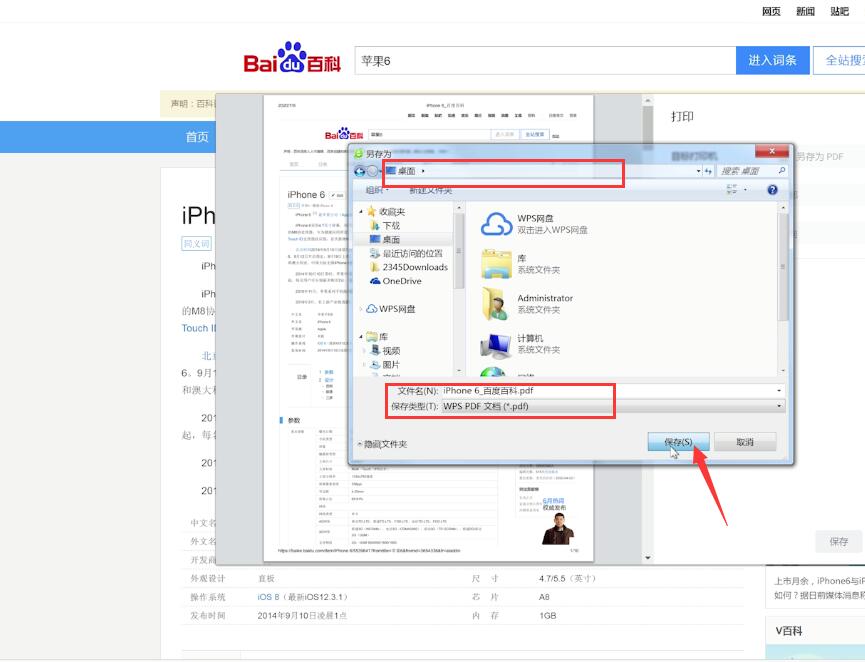
Task: Click 新建文件夹 in the toolbar
Action: (x=430, y=190)
